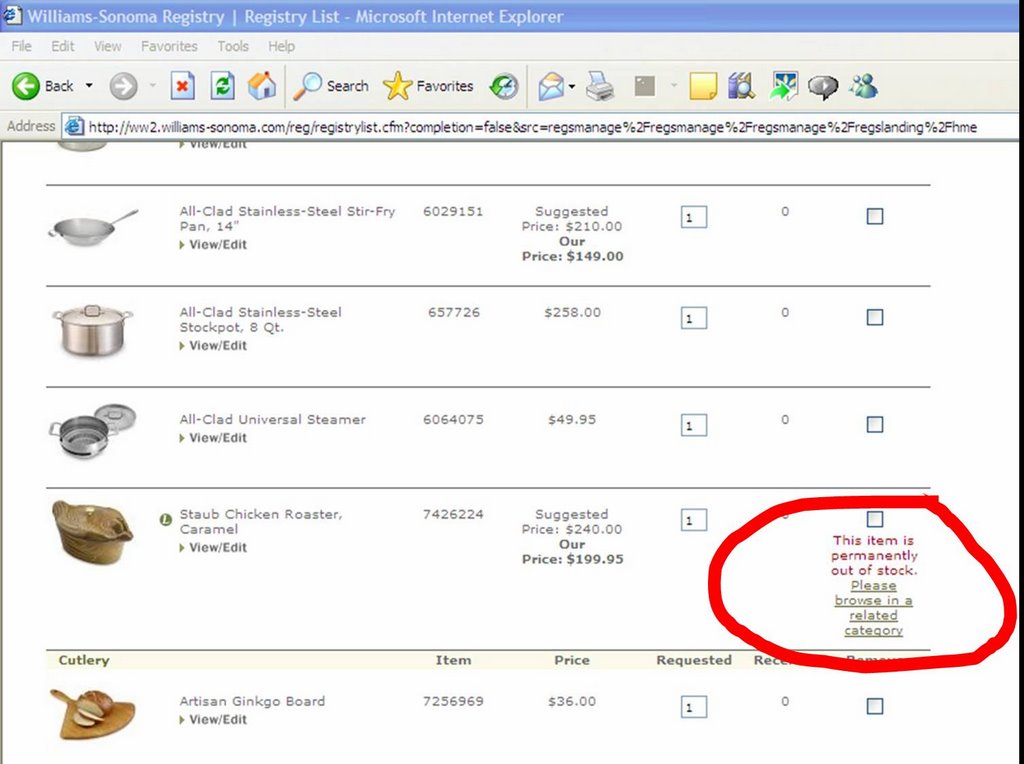The height and width of the screenshot is (764, 1024).
Task: Click the requested quantity field for Artisan Ginkgo Board
Action: 694,707
